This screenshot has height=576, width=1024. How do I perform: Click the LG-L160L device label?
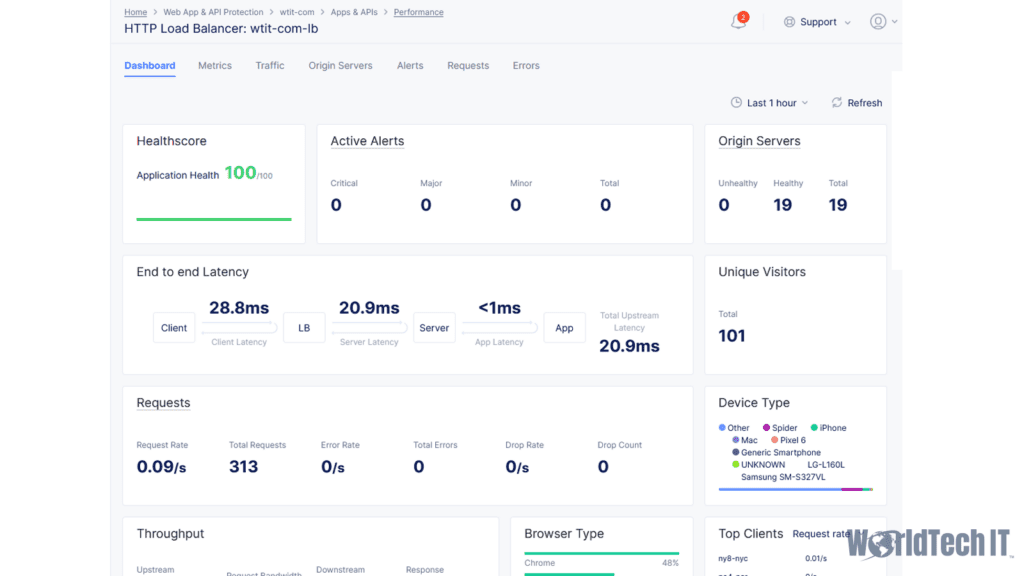[x=826, y=465]
